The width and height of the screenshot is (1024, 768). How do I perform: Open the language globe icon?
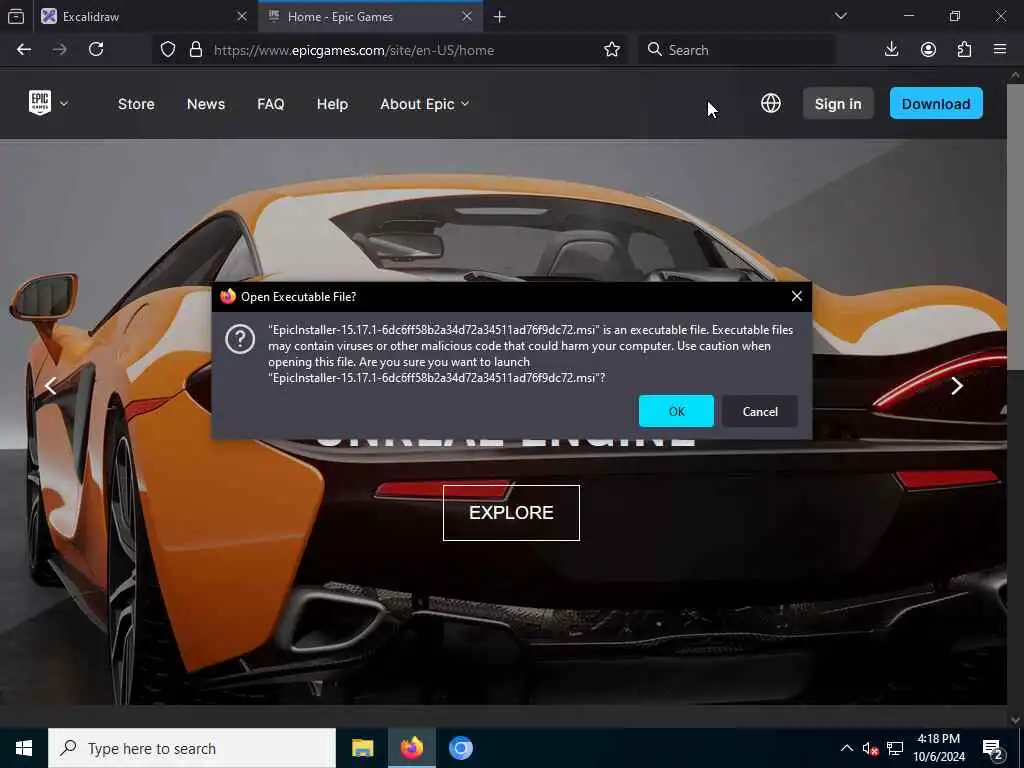pos(771,103)
